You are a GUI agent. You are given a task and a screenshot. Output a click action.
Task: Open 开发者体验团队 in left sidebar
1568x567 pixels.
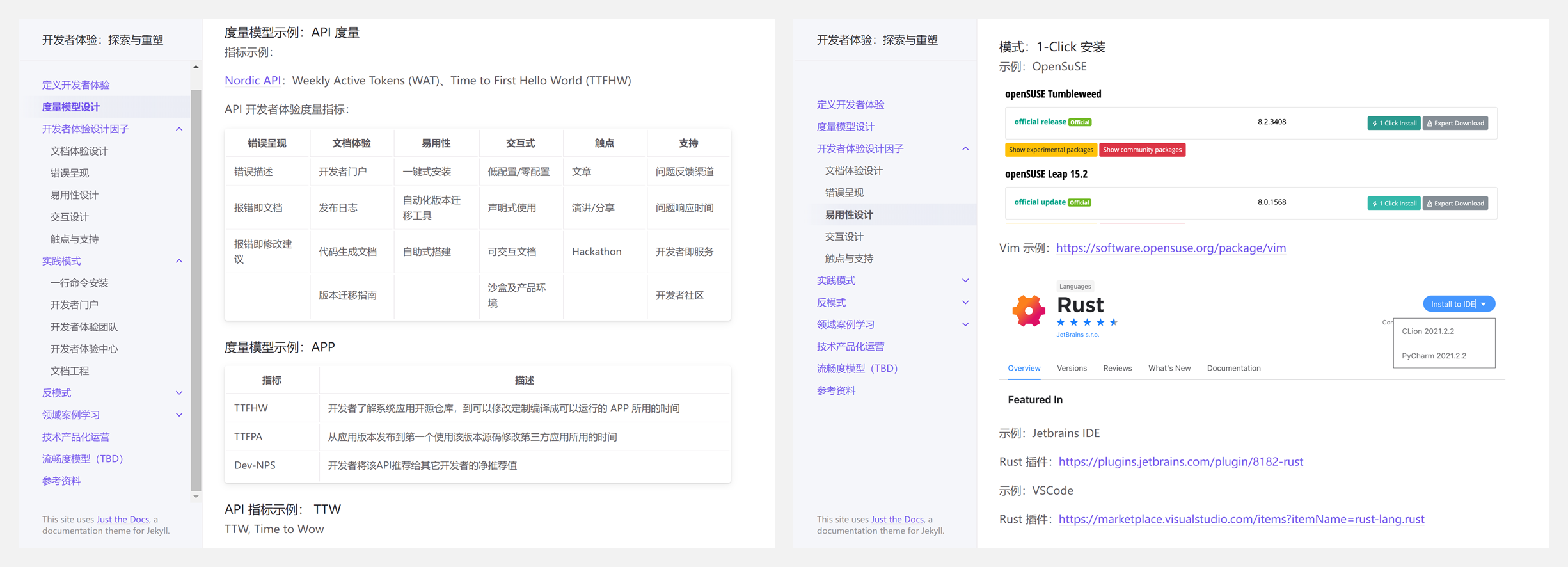pyautogui.click(x=84, y=327)
